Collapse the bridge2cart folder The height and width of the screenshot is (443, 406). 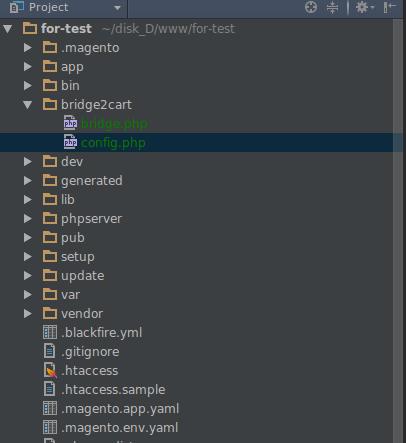click(x=28, y=105)
